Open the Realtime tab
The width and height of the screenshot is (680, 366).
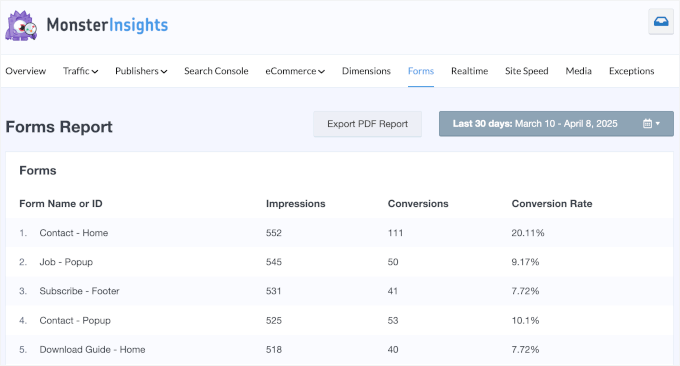469,71
